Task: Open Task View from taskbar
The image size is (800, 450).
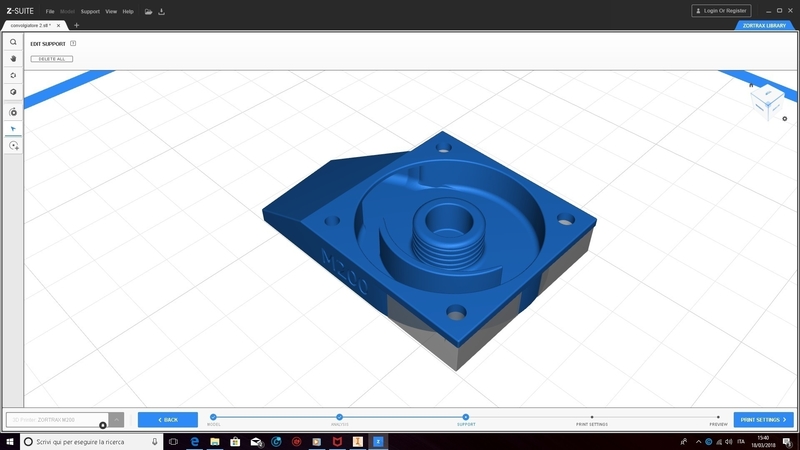Action: pos(173,442)
